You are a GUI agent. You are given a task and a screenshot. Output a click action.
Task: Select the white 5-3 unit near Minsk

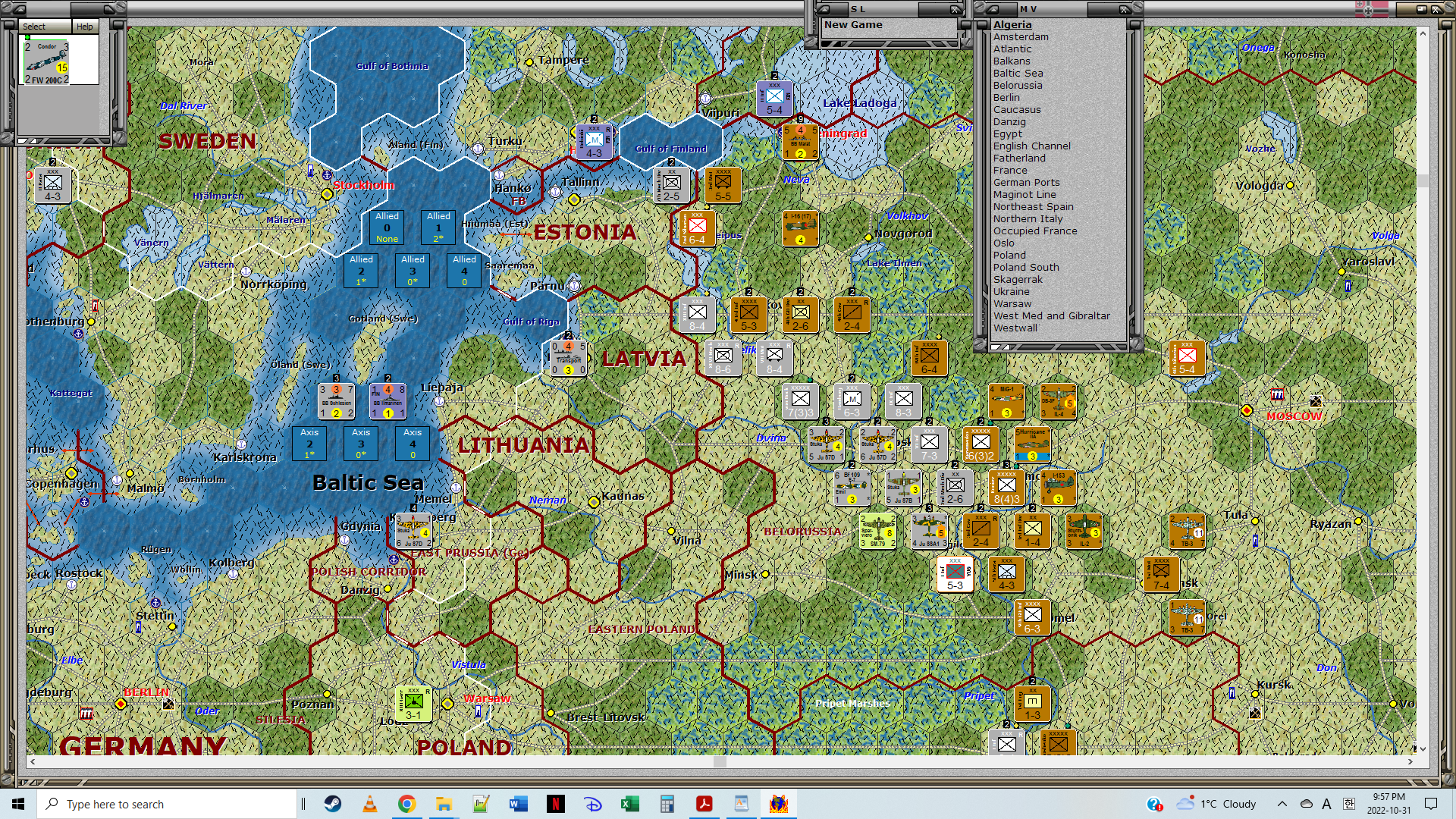[955, 574]
